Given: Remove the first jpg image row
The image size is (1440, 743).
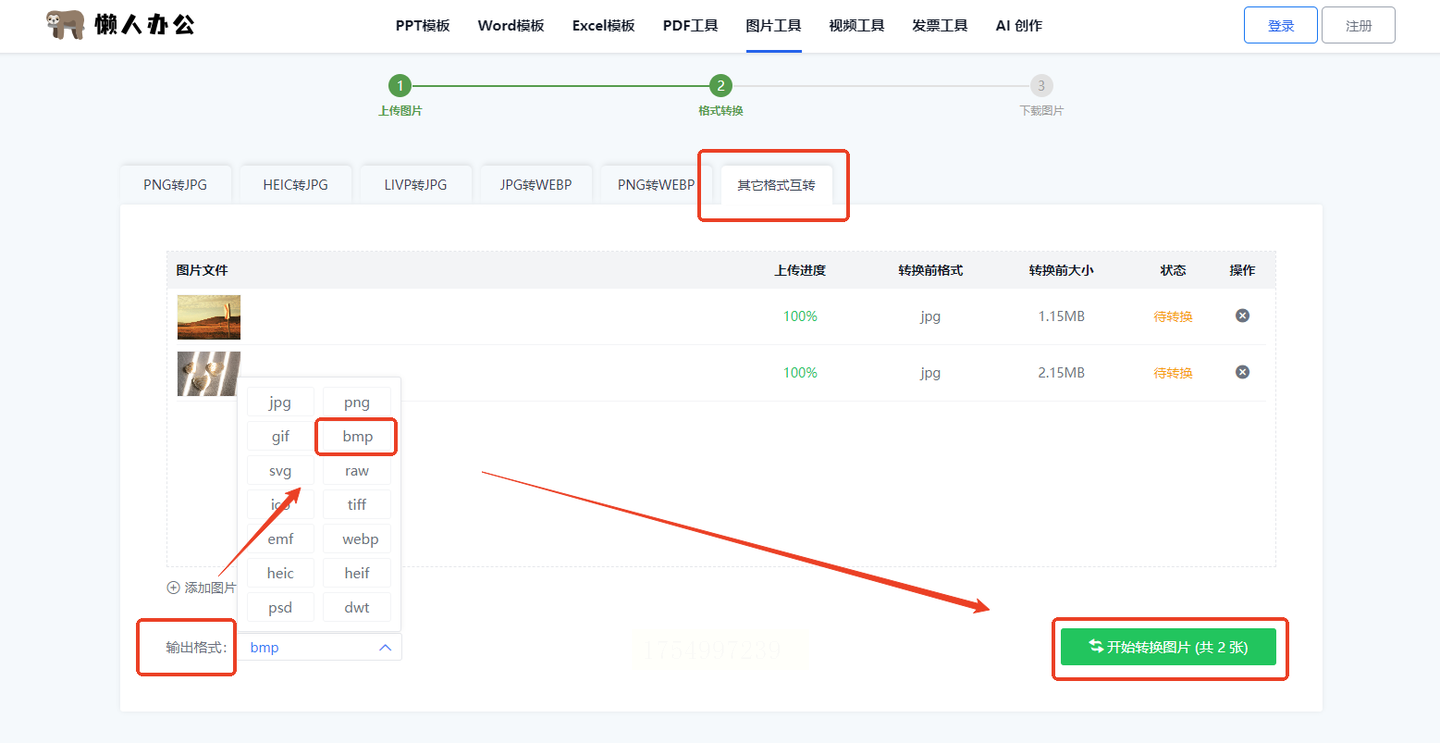Looking at the screenshot, I should coord(1242,316).
